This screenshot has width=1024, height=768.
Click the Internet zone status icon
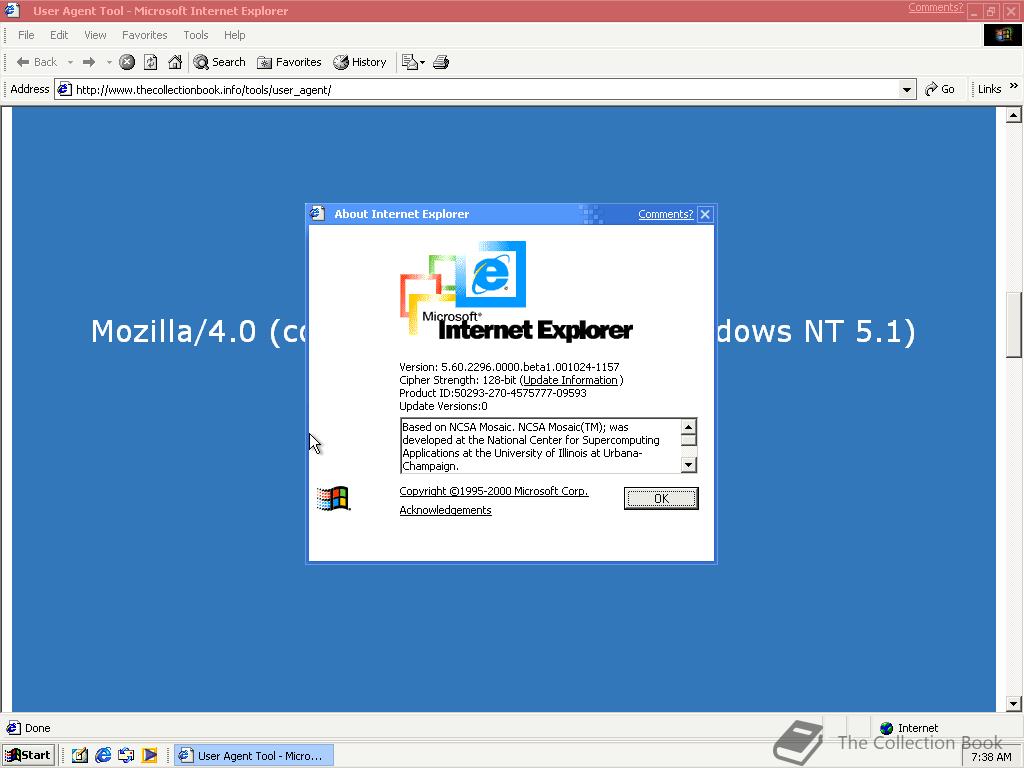tap(886, 728)
